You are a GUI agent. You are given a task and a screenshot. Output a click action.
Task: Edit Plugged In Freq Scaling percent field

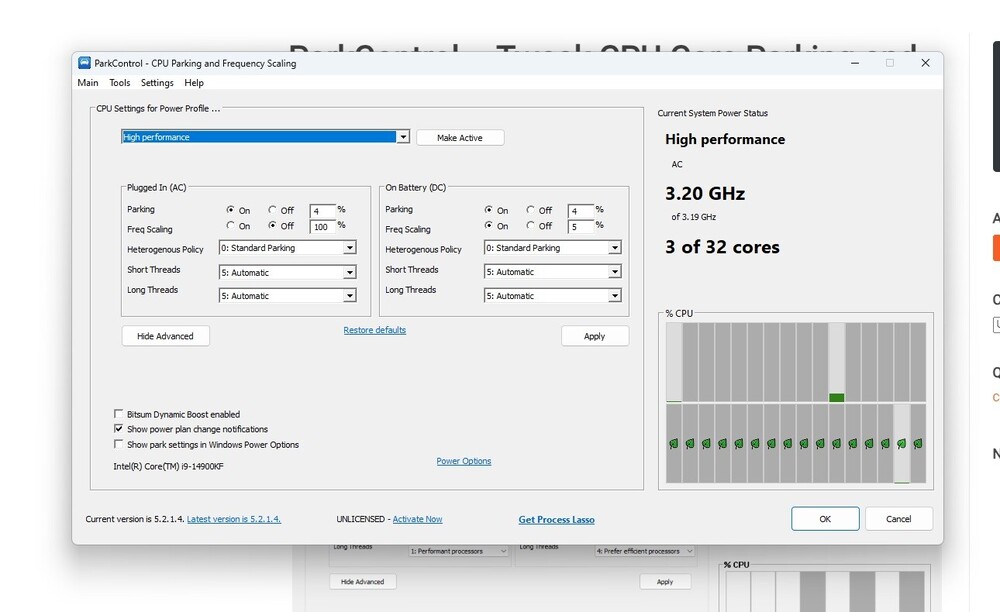click(x=322, y=227)
